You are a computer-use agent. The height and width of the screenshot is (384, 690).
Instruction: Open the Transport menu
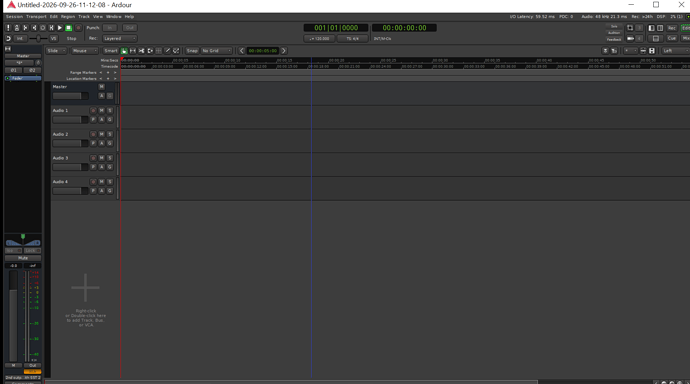36,17
